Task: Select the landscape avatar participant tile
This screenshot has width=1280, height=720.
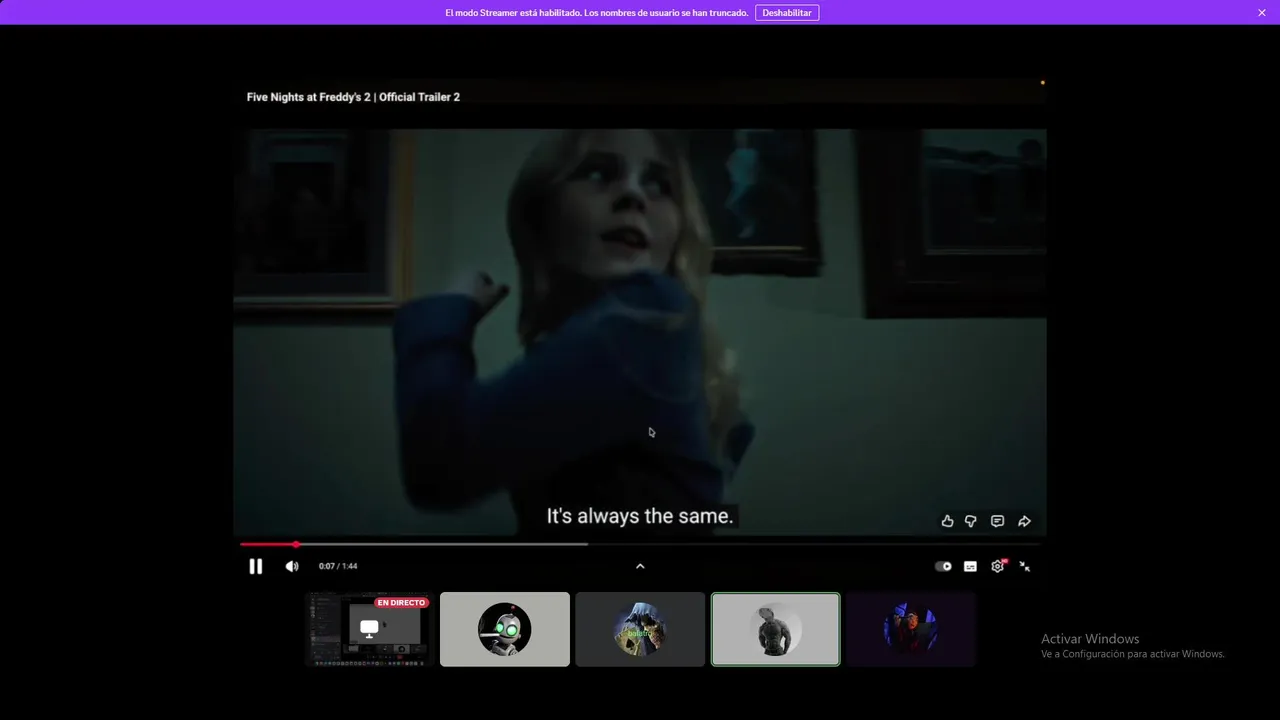Action: (x=640, y=629)
